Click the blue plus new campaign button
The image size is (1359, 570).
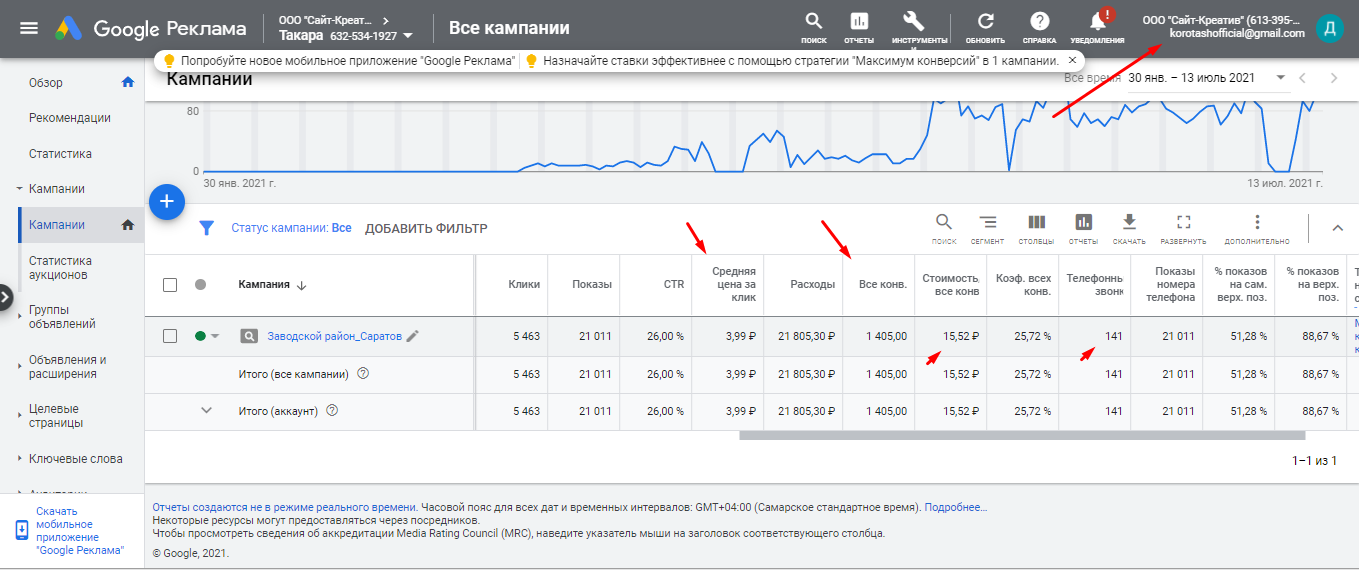167,202
